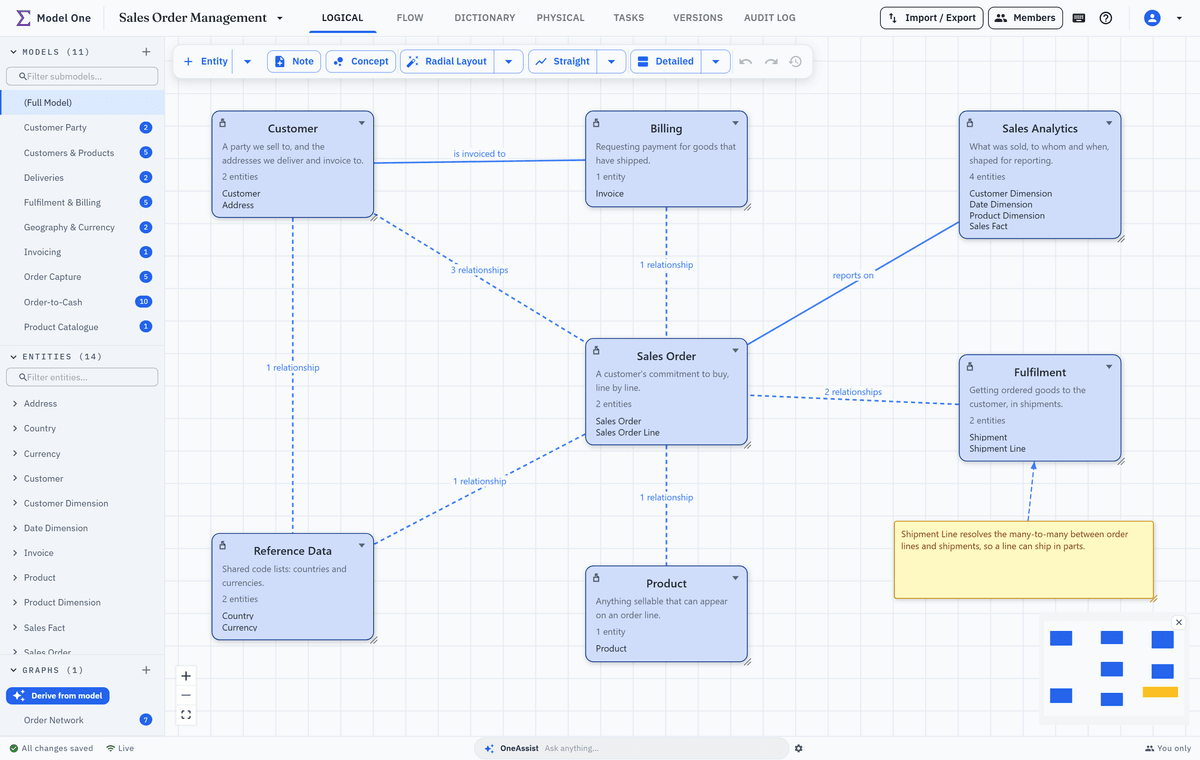Select the Order-to-Cash submodel
The height and width of the screenshot is (760, 1200).
82,302
